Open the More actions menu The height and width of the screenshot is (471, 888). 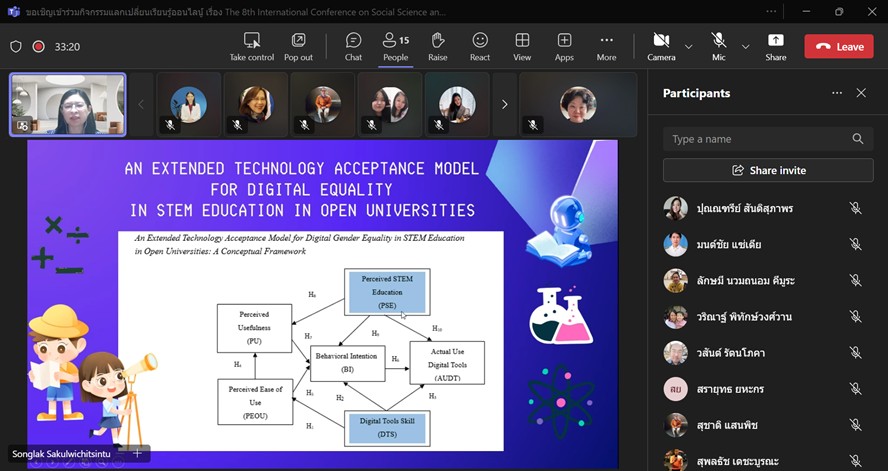pyautogui.click(x=606, y=46)
